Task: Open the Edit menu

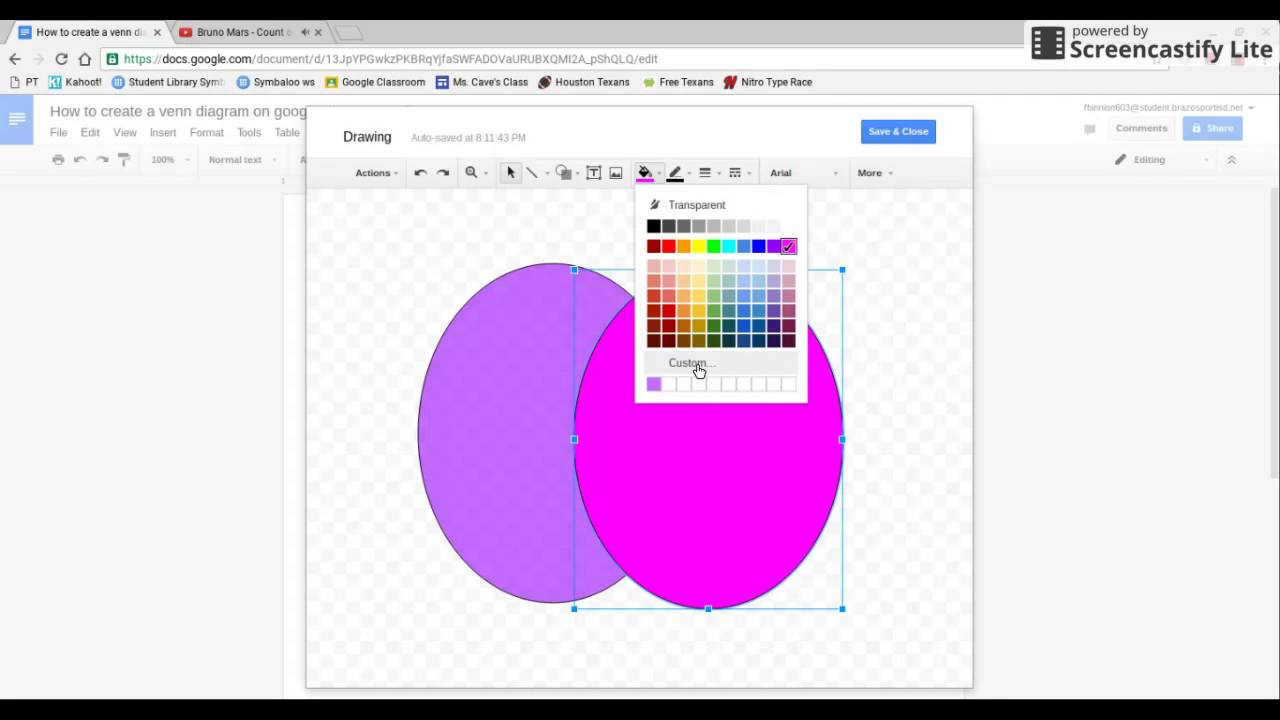Action: click(x=90, y=132)
